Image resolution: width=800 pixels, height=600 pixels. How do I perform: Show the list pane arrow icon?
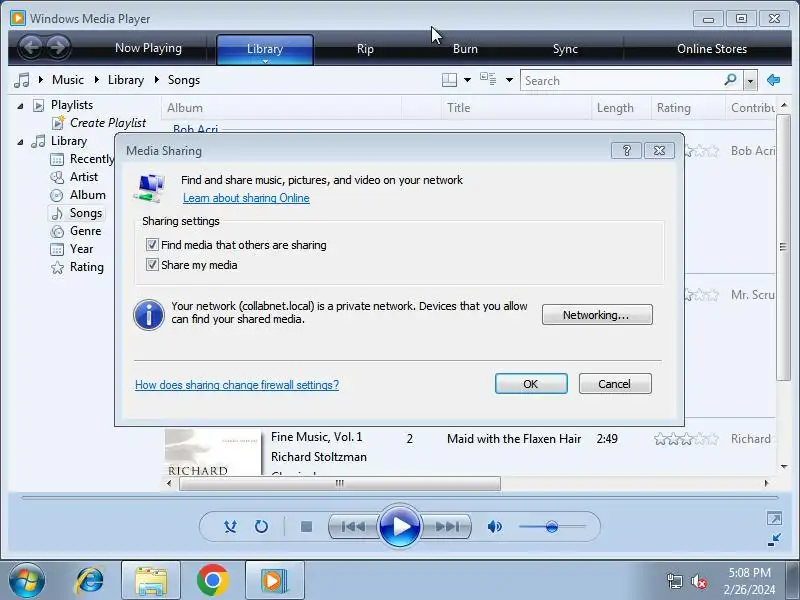coord(773,80)
